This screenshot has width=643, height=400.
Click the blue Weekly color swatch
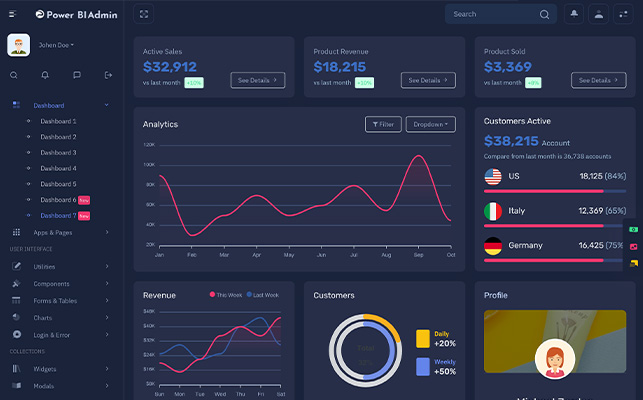(x=423, y=367)
